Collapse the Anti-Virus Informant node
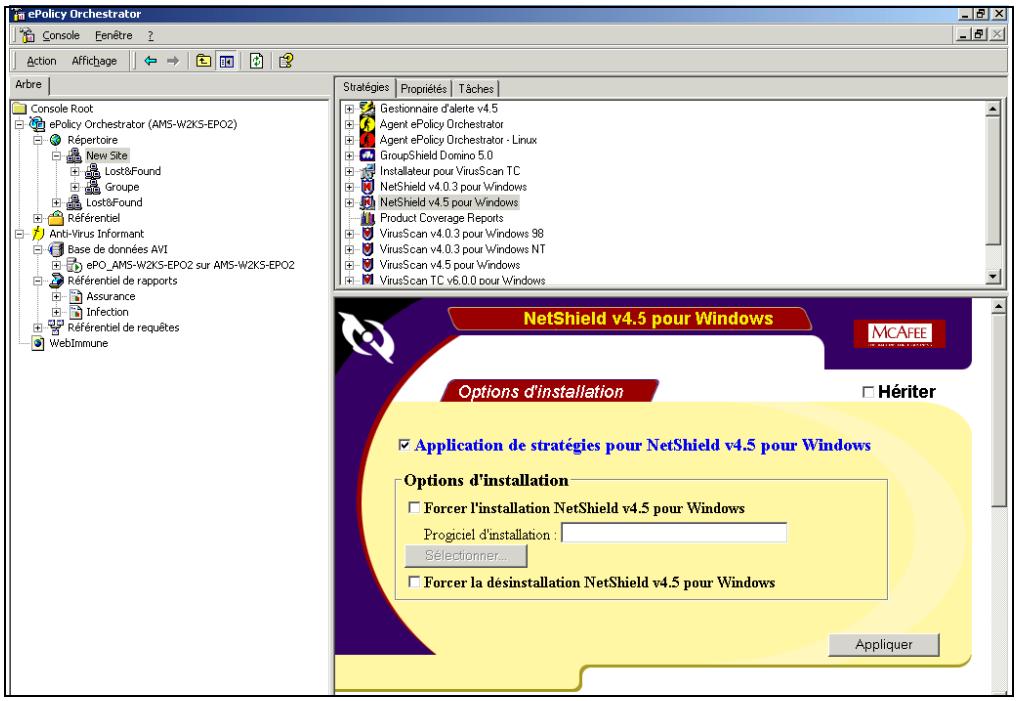1020x701 pixels. click(x=20, y=233)
